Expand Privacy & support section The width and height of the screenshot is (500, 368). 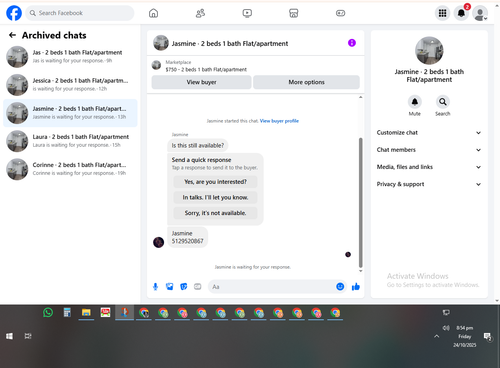pos(429,184)
